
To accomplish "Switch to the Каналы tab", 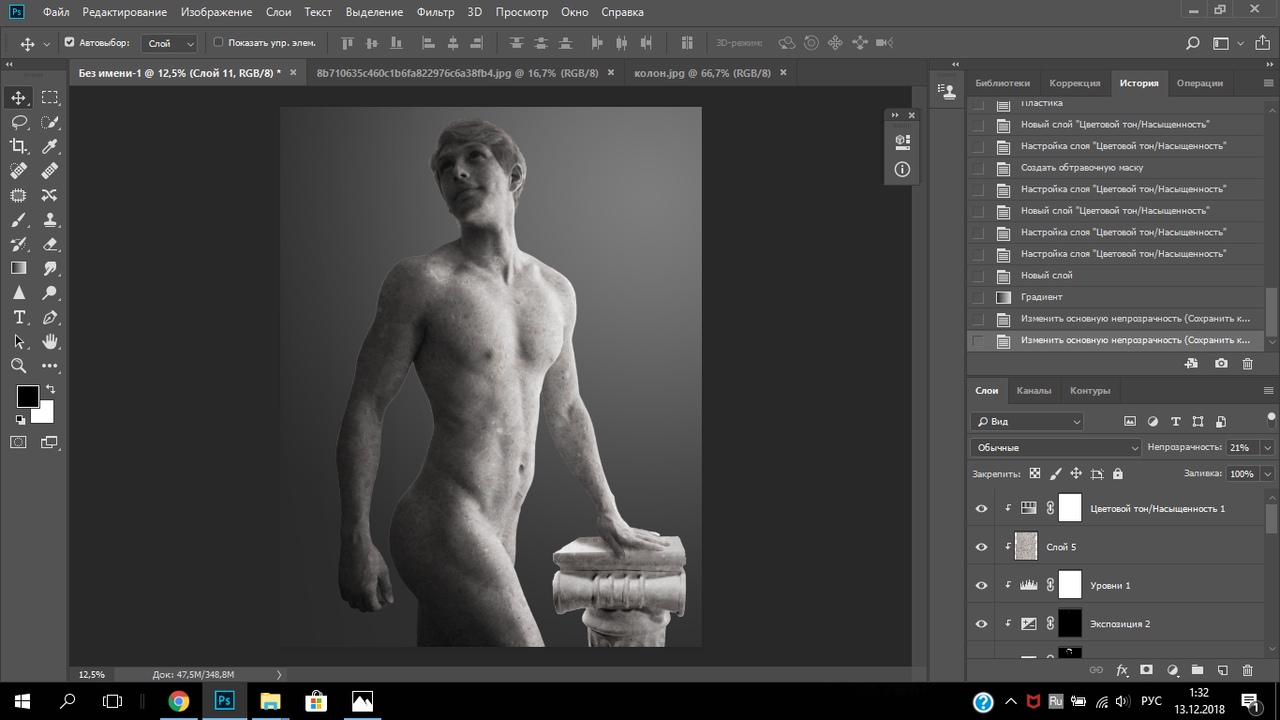I will tap(1033, 391).
